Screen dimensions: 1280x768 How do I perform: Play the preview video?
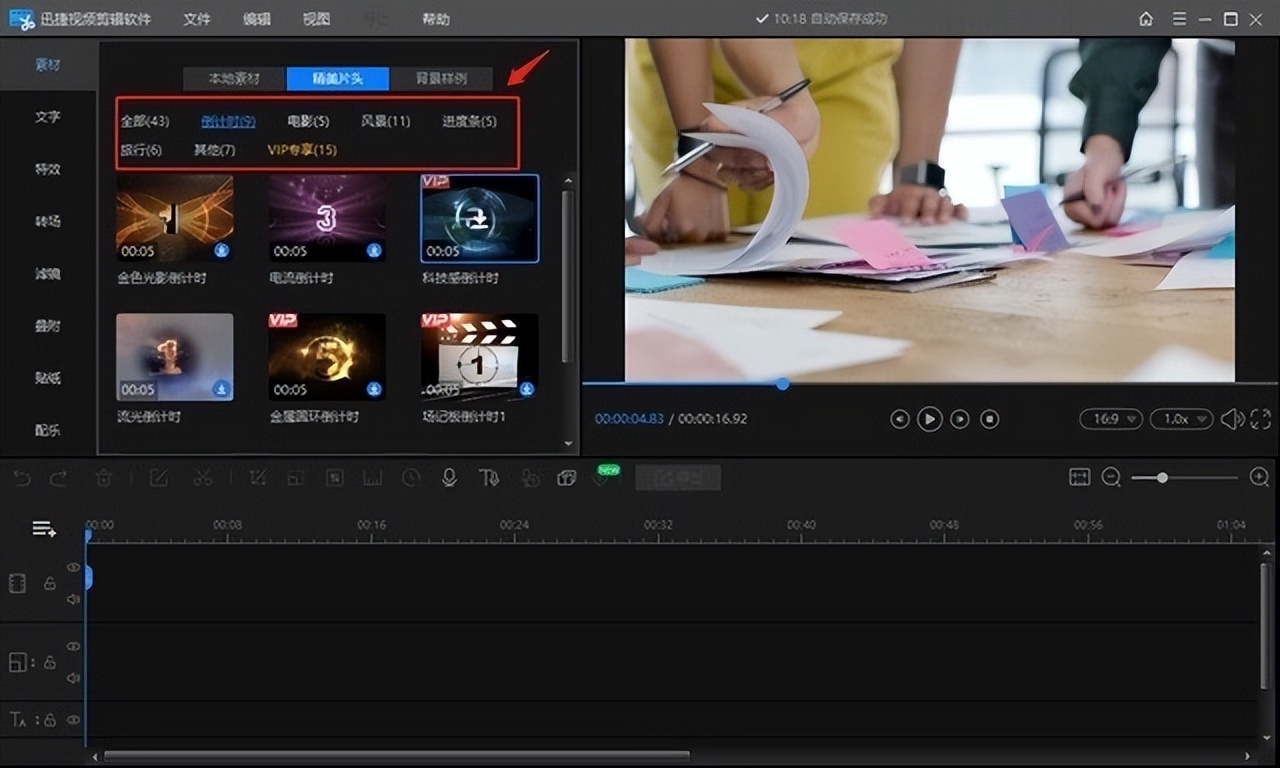pos(929,419)
